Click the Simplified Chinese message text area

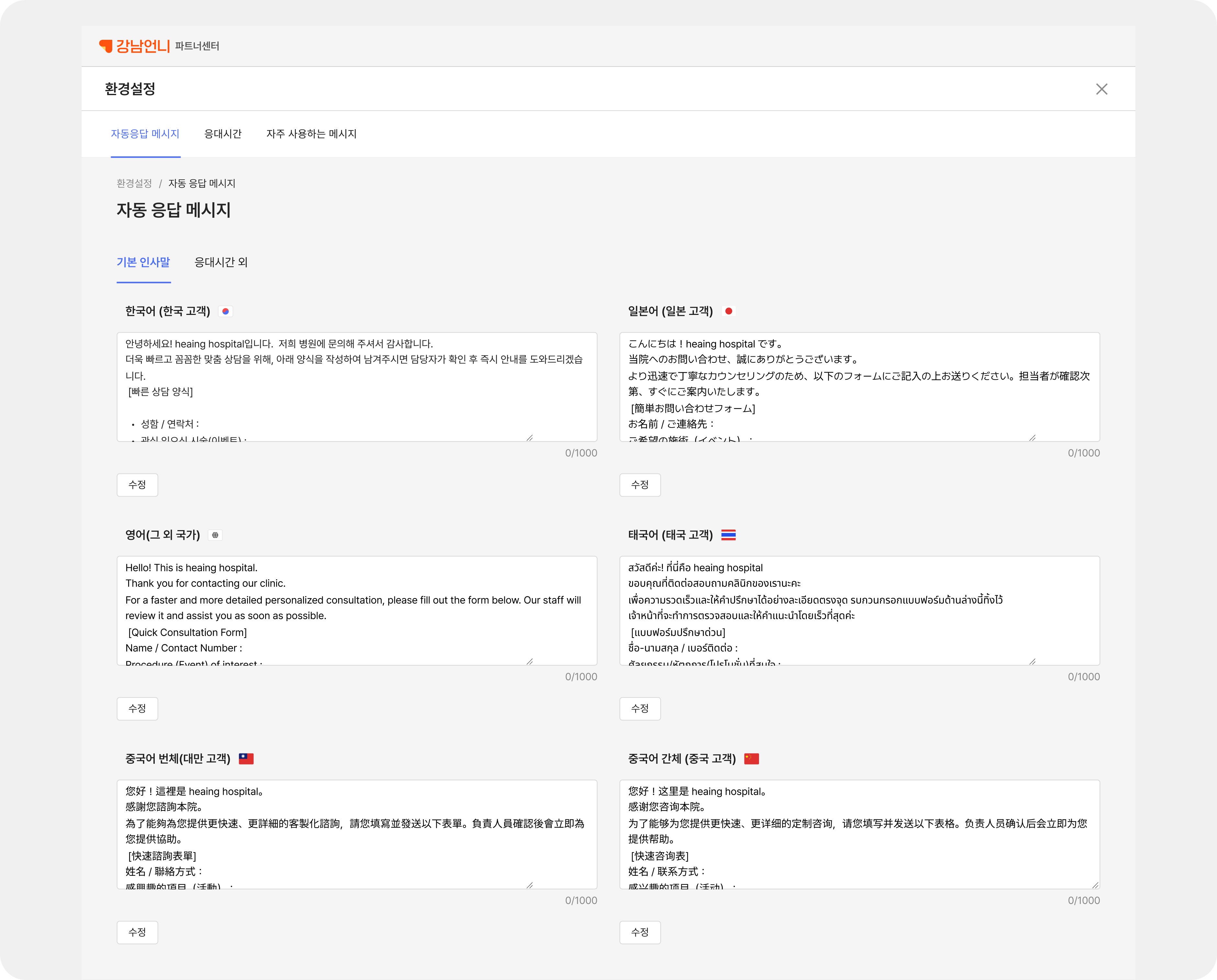point(859,834)
